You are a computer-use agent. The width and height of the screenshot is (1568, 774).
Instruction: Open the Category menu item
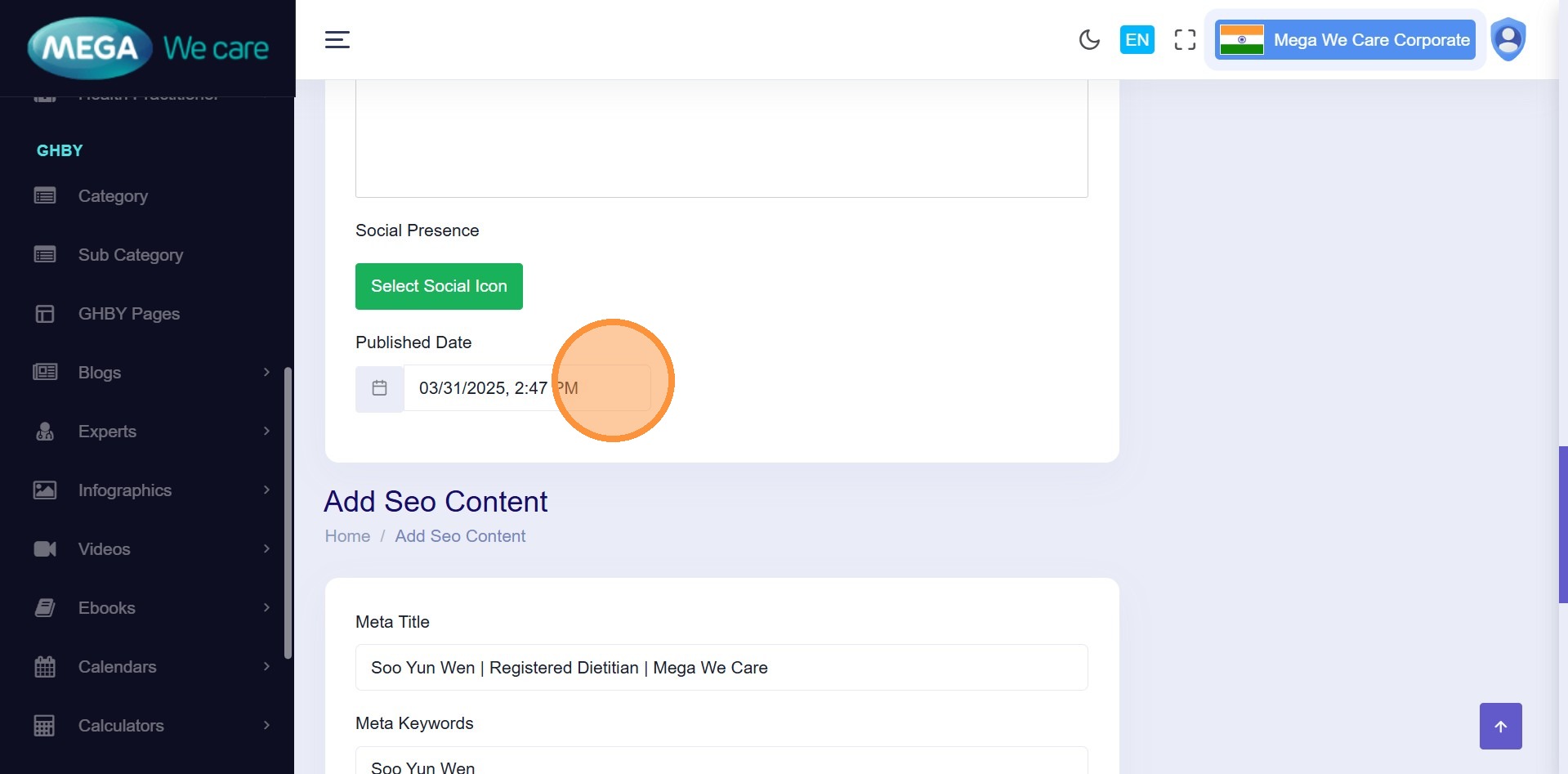pos(113,196)
